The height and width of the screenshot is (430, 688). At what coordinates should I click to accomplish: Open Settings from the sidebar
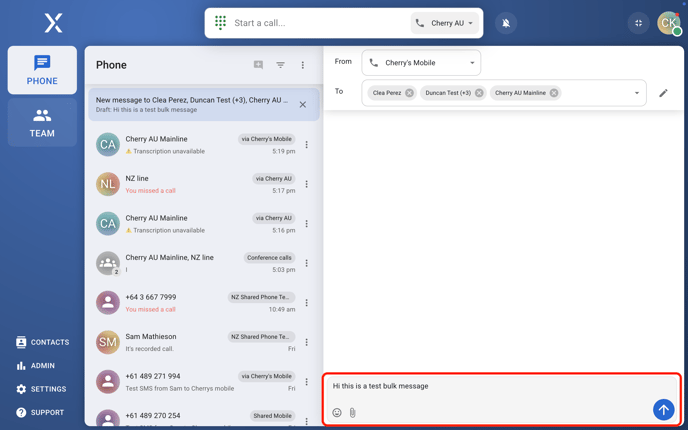[x=41, y=389]
